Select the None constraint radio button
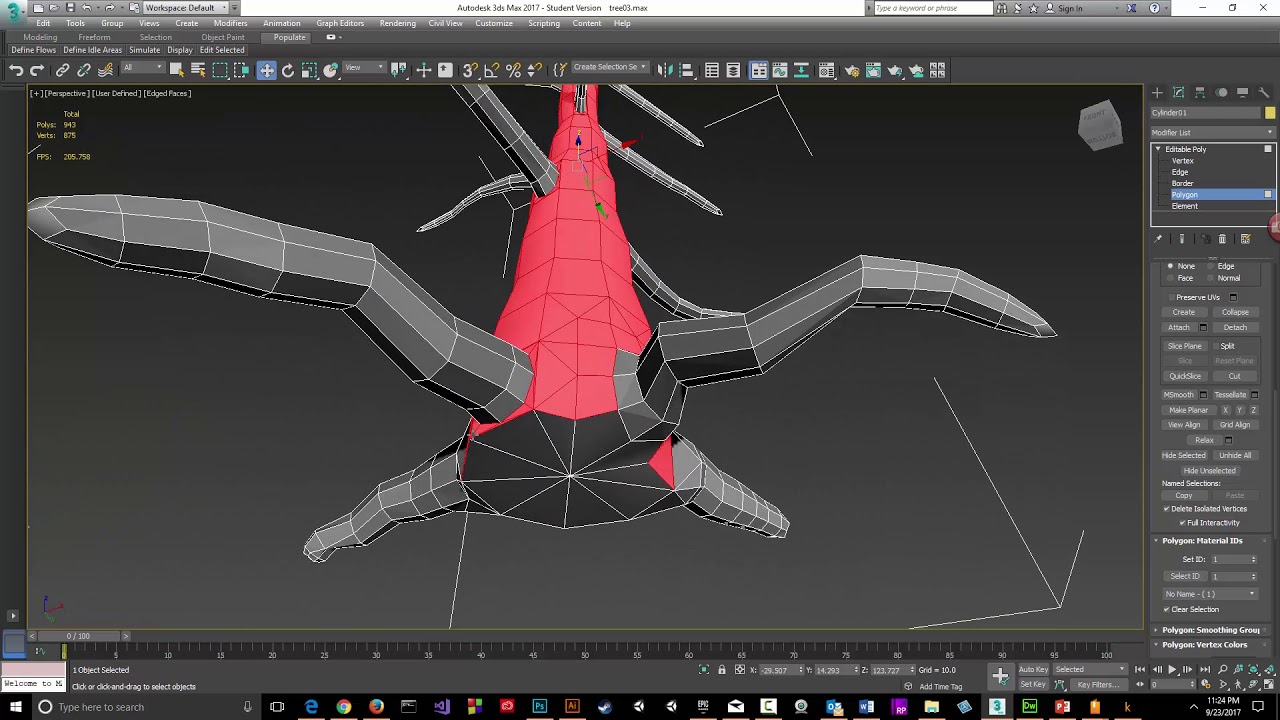 pos(1171,266)
